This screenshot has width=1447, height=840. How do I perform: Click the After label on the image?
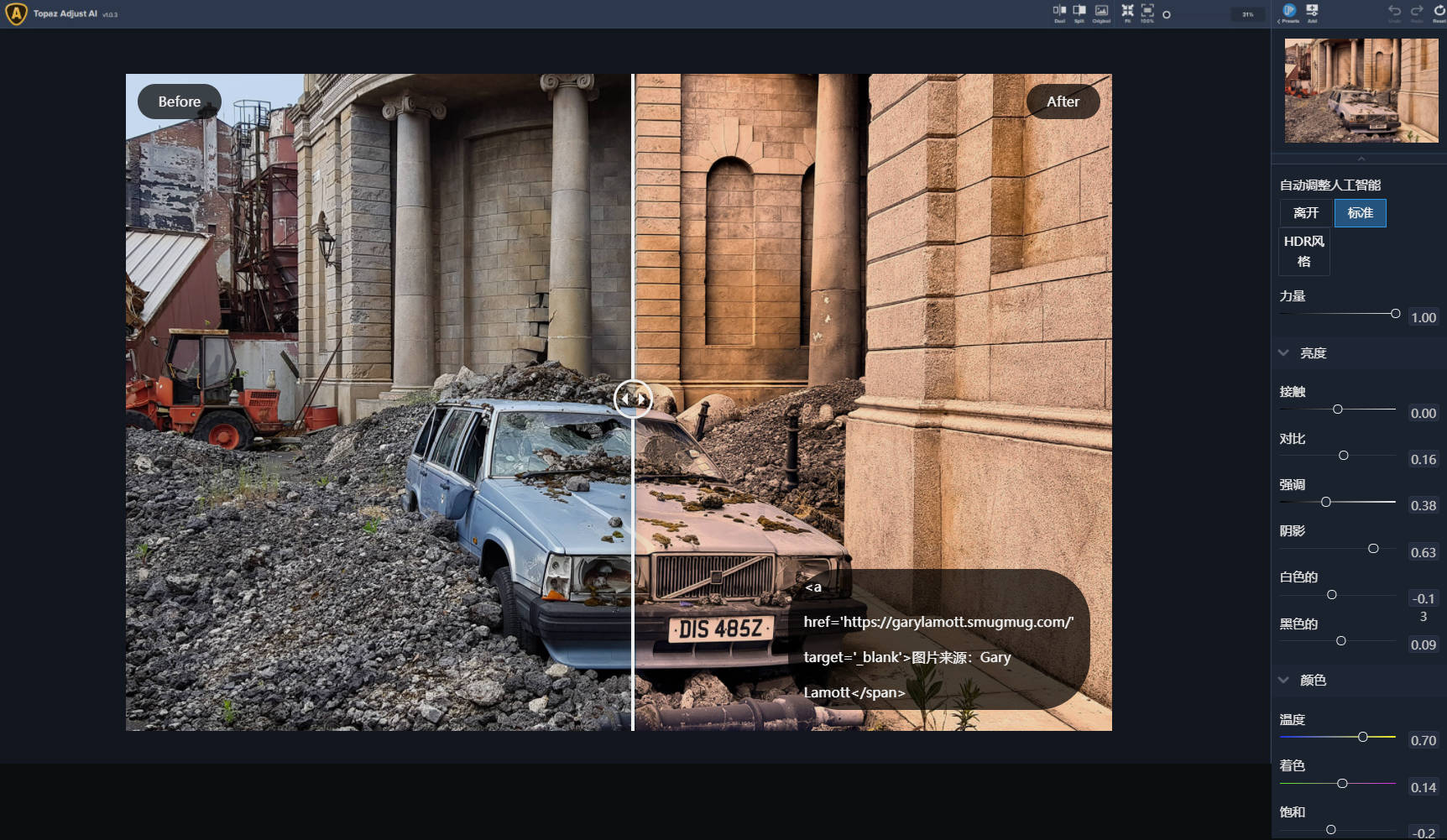[x=1063, y=102]
